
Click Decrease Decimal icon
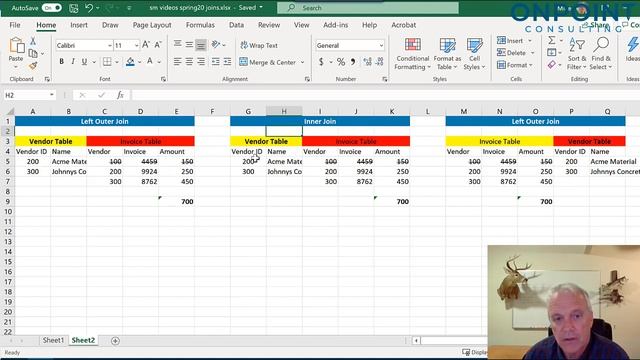coord(380,62)
